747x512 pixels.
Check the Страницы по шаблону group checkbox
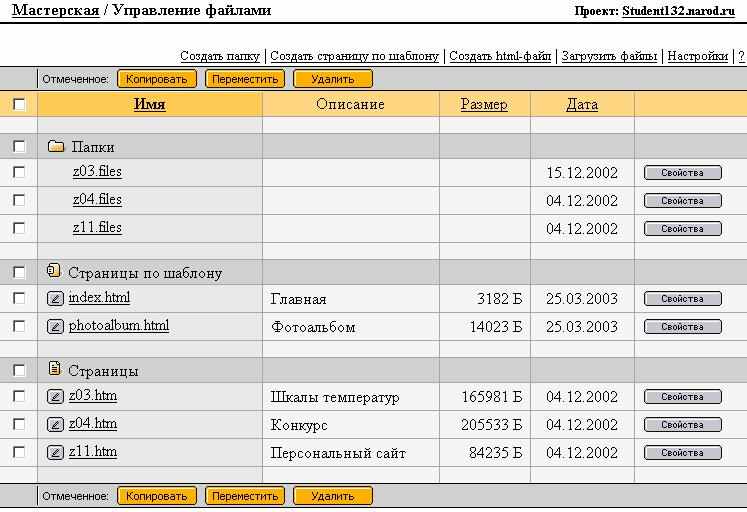[x=19, y=272]
